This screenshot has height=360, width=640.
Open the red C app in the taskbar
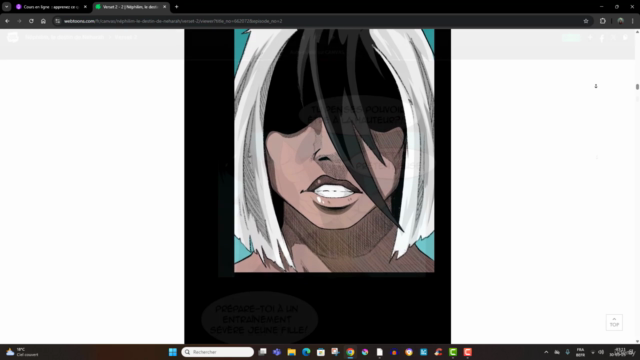click(x=468, y=352)
